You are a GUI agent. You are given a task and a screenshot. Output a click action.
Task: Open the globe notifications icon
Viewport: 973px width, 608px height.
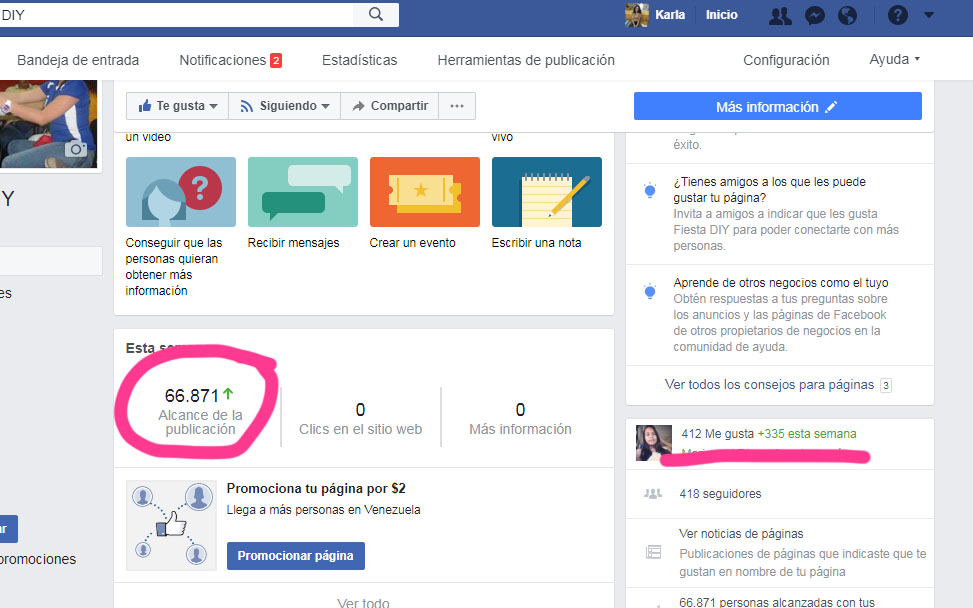847,15
